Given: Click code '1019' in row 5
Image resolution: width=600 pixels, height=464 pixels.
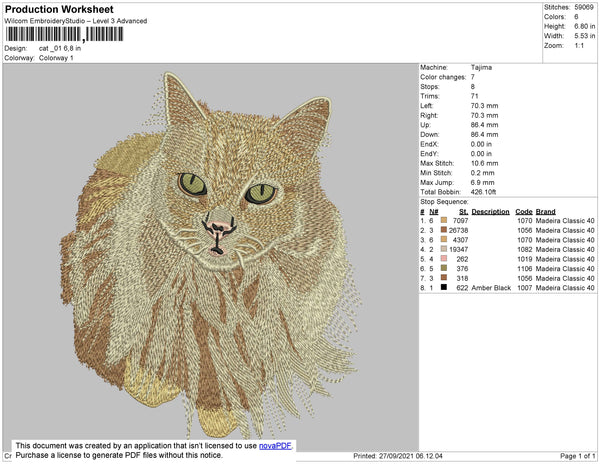Looking at the screenshot, I should click(525, 259).
